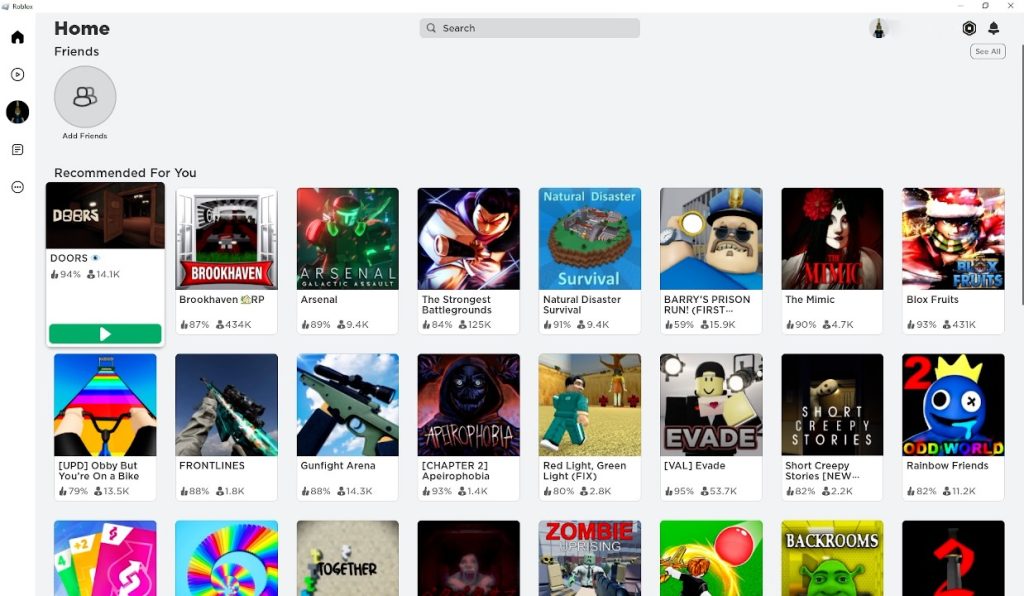Click the See All button for Friends
This screenshot has height=596, width=1024.
click(x=987, y=51)
